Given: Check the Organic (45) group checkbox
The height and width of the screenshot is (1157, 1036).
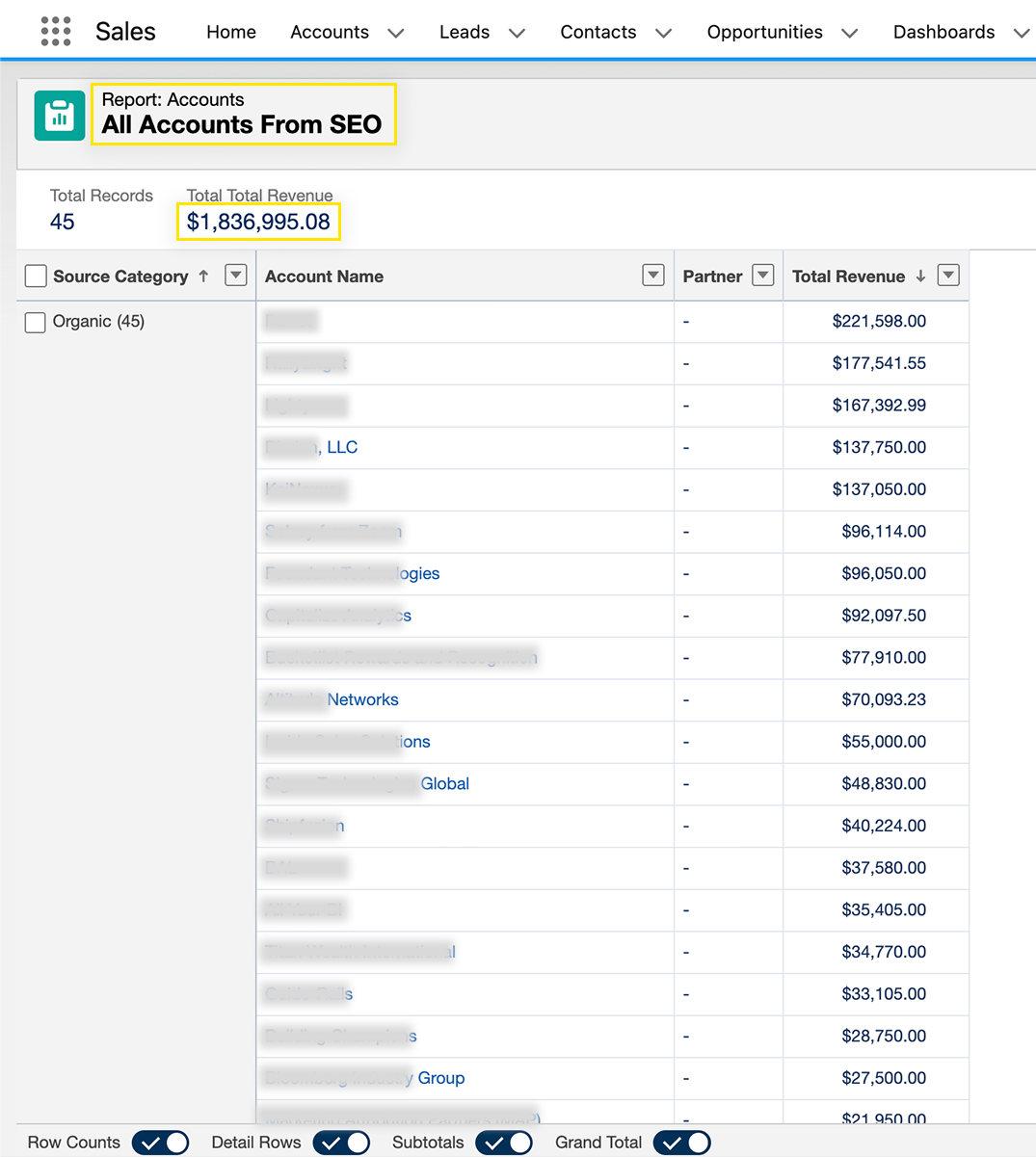Looking at the screenshot, I should click(x=36, y=322).
